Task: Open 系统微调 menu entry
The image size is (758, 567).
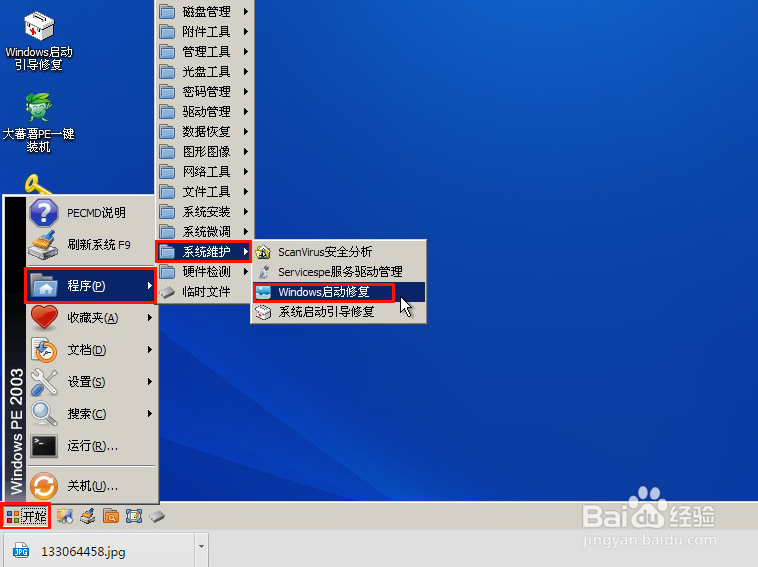Action: tap(205, 232)
